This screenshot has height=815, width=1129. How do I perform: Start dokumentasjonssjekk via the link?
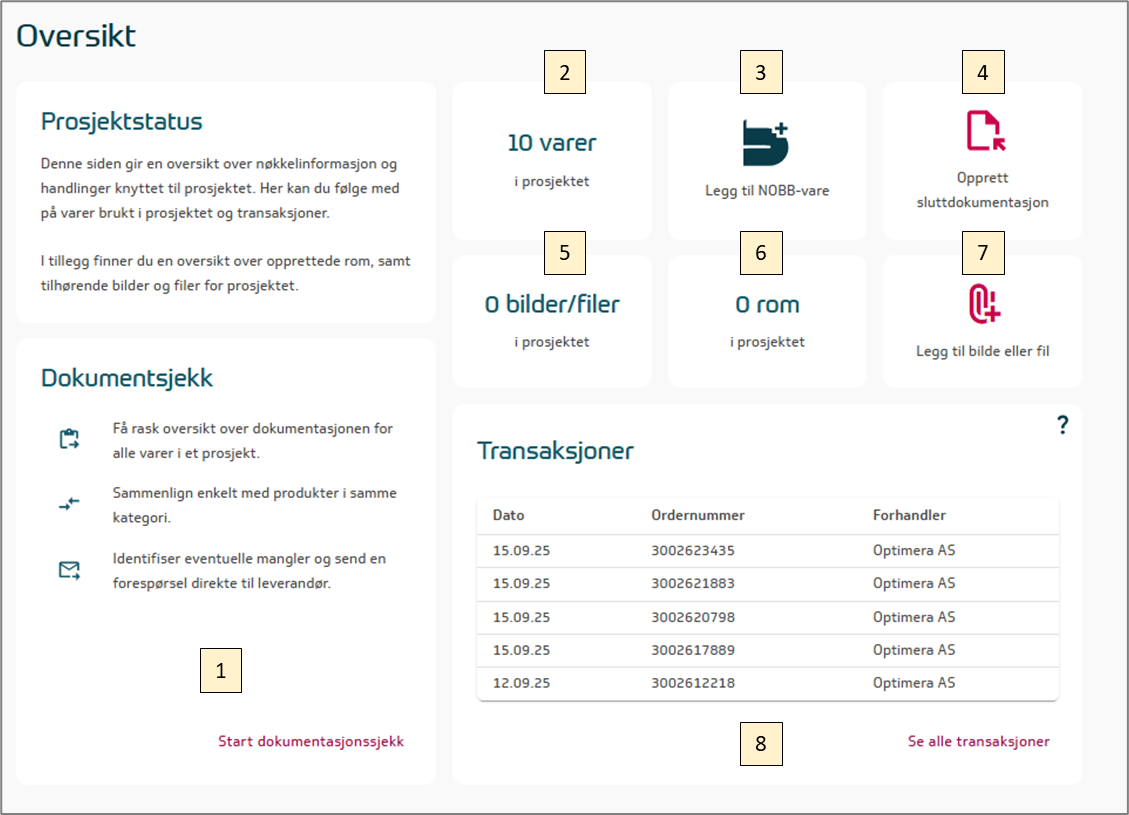311,742
